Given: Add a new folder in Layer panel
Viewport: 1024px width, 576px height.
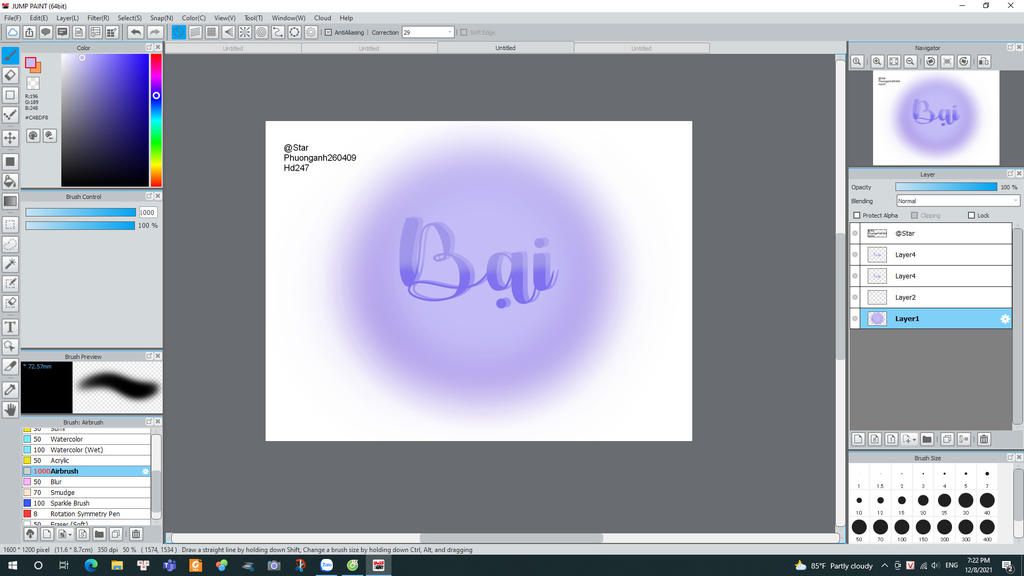Looking at the screenshot, I should click(927, 440).
